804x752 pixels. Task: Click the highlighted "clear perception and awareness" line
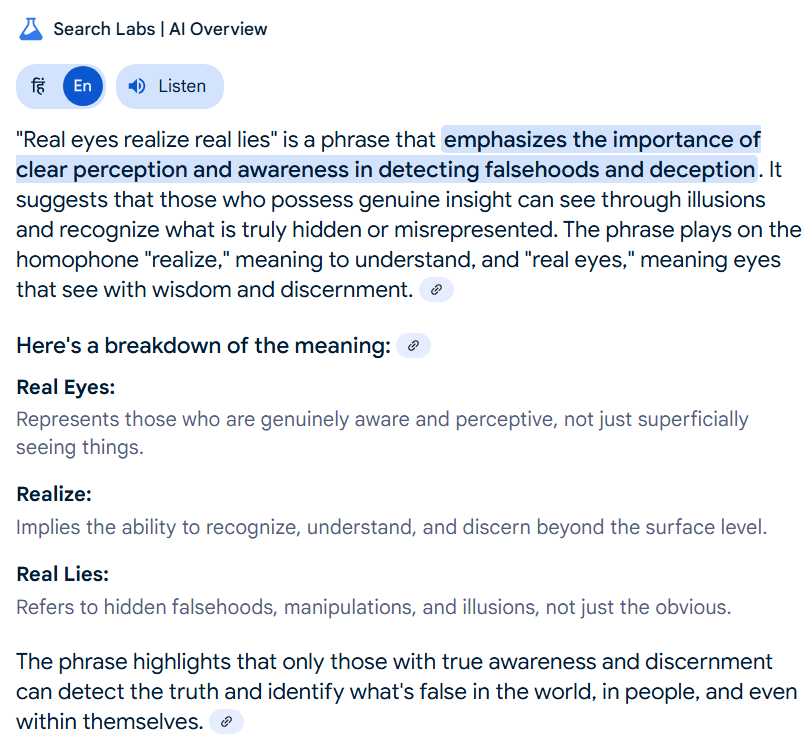click(387, 170)
